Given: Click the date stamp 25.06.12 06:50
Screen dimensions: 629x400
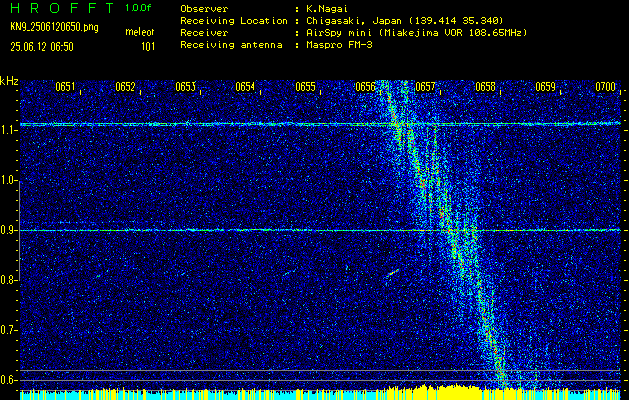Looking at the screenshot, I should point(42,47).
